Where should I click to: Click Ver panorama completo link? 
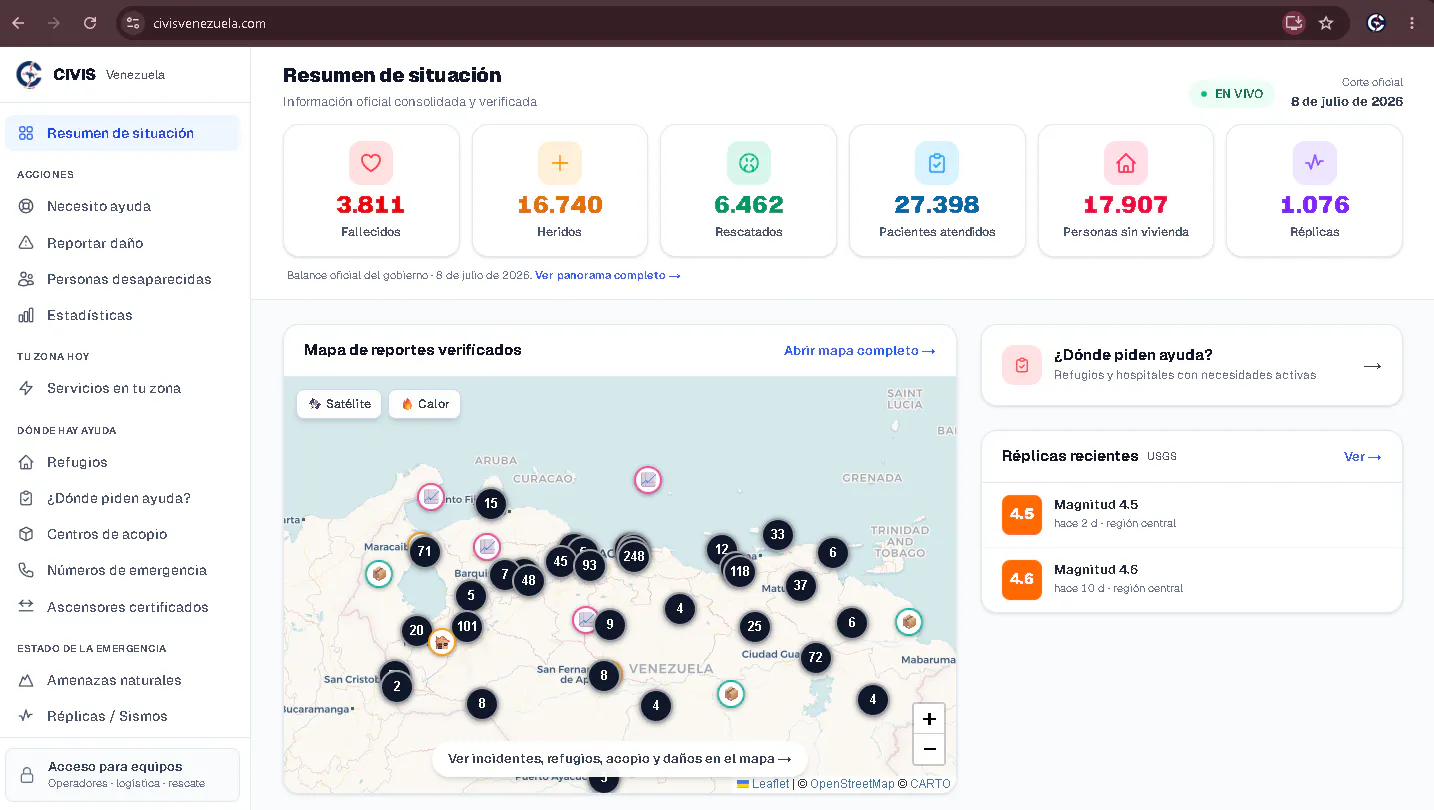(608, 275)
